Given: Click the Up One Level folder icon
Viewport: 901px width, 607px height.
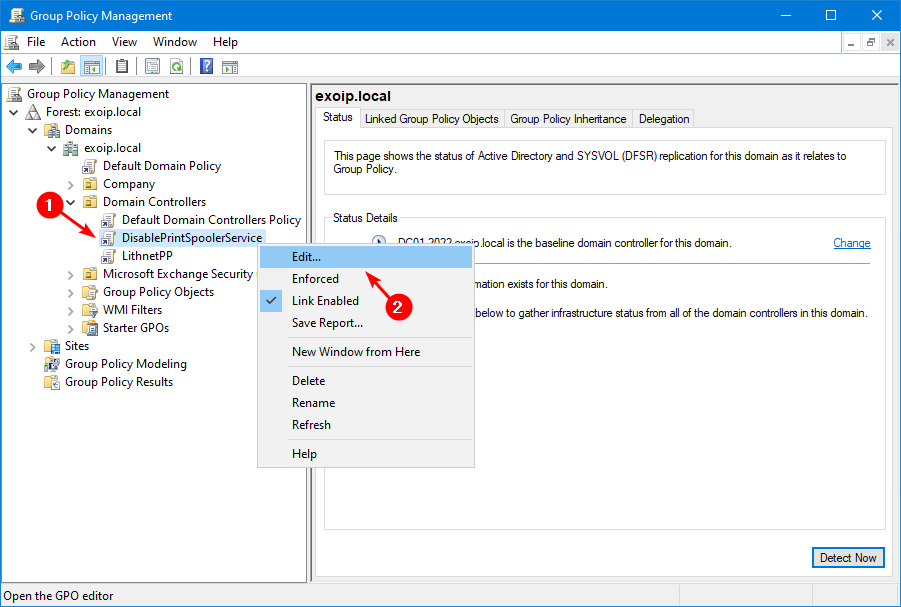Looking at the screenshot, I should pos(68,67).
